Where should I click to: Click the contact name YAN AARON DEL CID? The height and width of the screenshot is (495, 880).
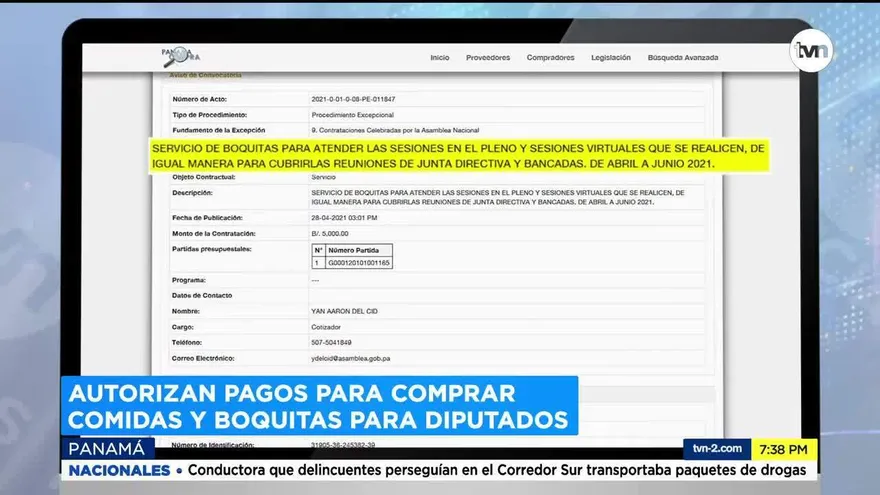[344, 311]
